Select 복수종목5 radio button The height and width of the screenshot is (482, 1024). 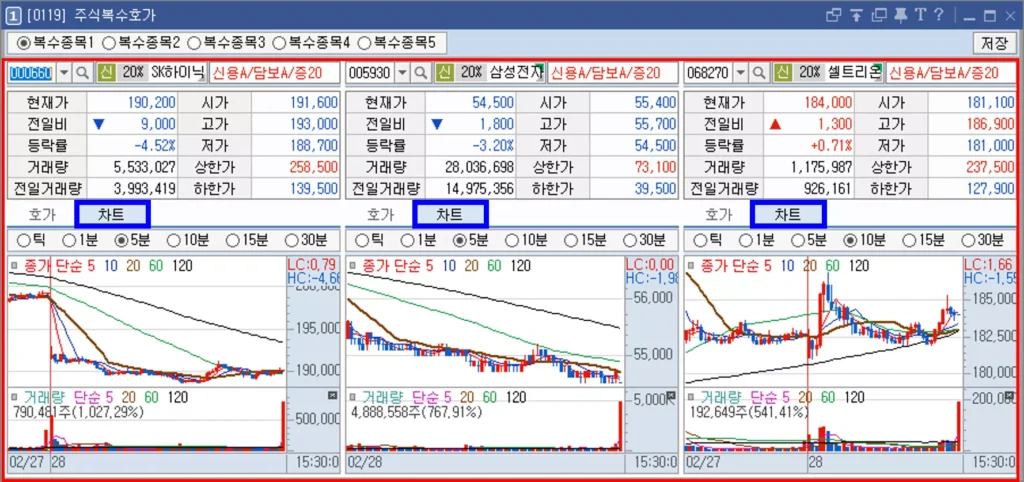click(x=364, y=43)
